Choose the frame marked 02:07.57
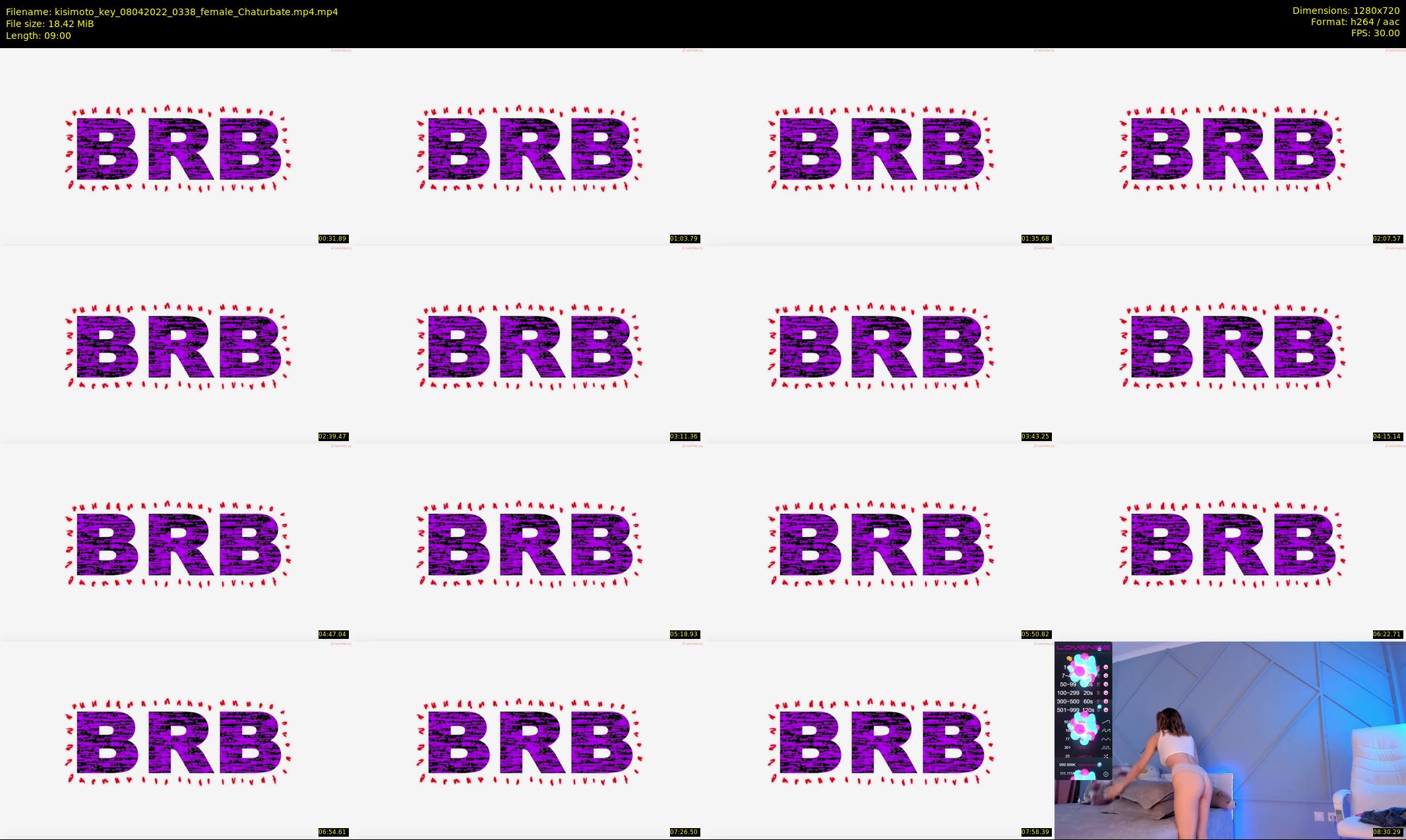Image resolution: width=1406 pixels, height=840 pixels. tap(1230, 146)
